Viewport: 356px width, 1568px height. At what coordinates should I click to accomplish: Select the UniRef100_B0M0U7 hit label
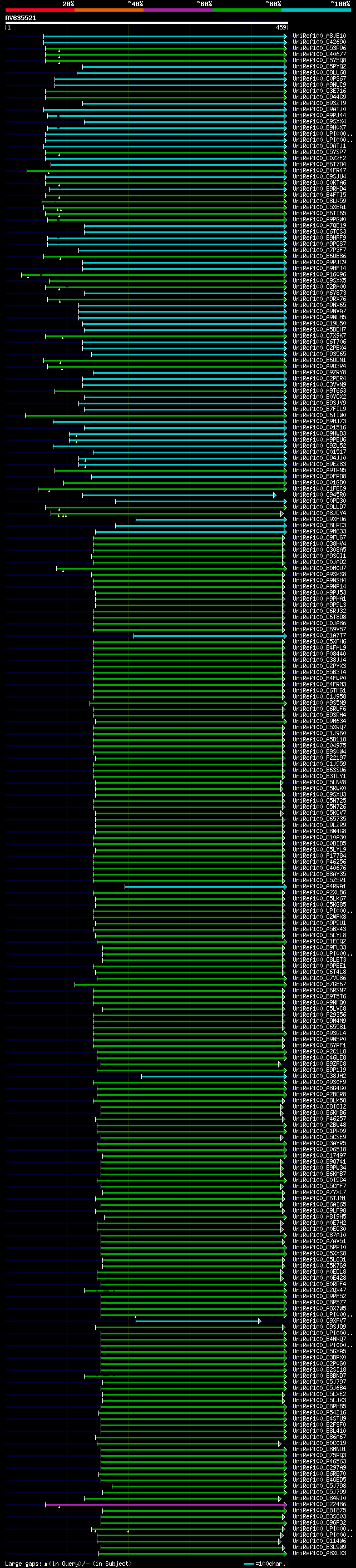319,568
